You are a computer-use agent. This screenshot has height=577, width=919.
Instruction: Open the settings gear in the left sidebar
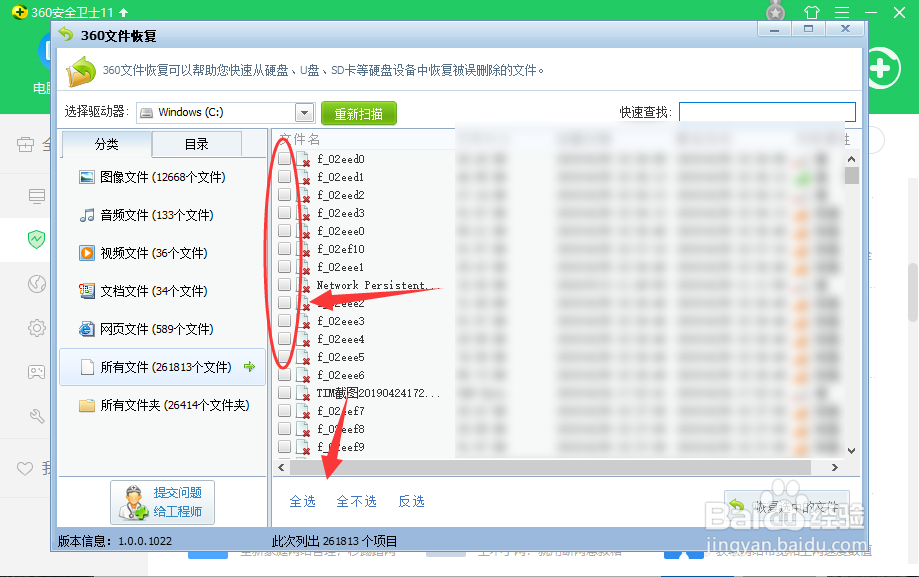36,327
